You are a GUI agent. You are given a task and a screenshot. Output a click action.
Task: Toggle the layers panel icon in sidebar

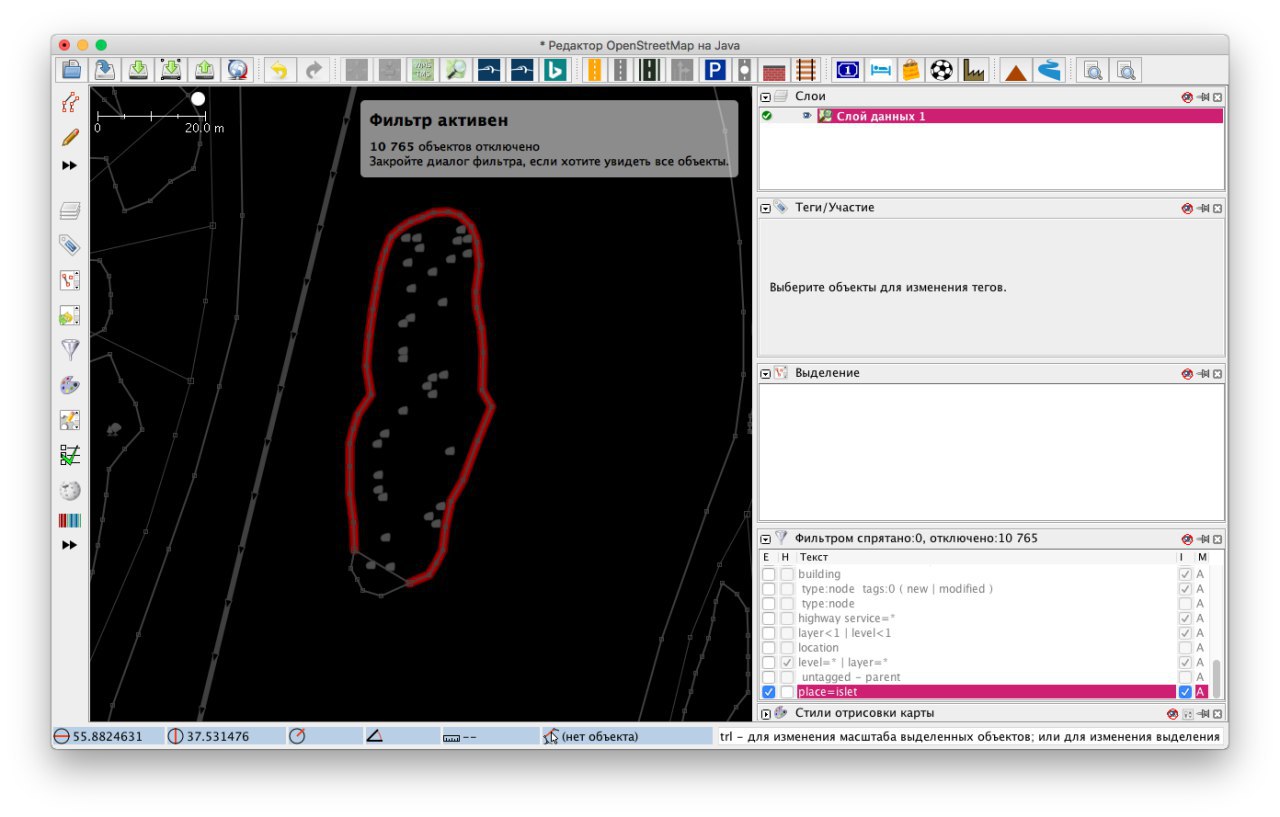(69, 211)
